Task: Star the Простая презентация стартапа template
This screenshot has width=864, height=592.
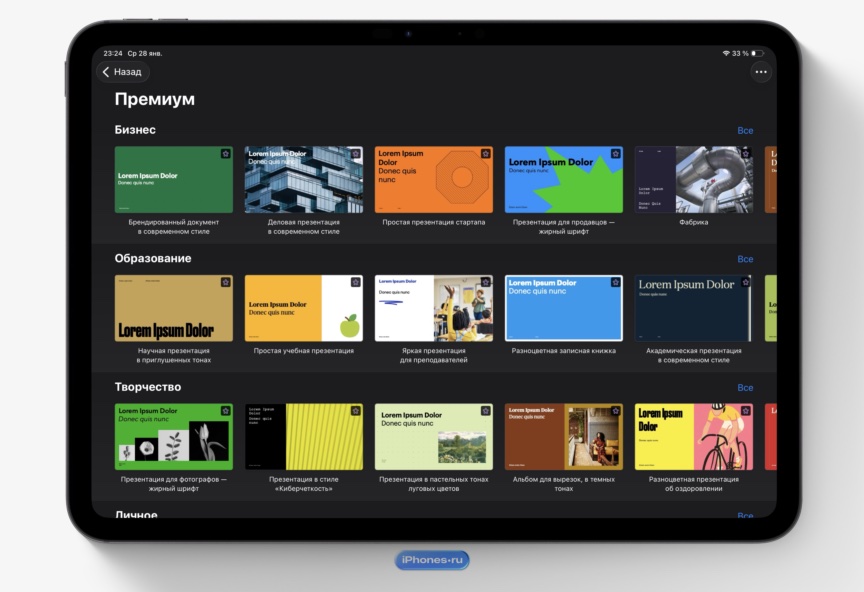Action: coord(485,154)
